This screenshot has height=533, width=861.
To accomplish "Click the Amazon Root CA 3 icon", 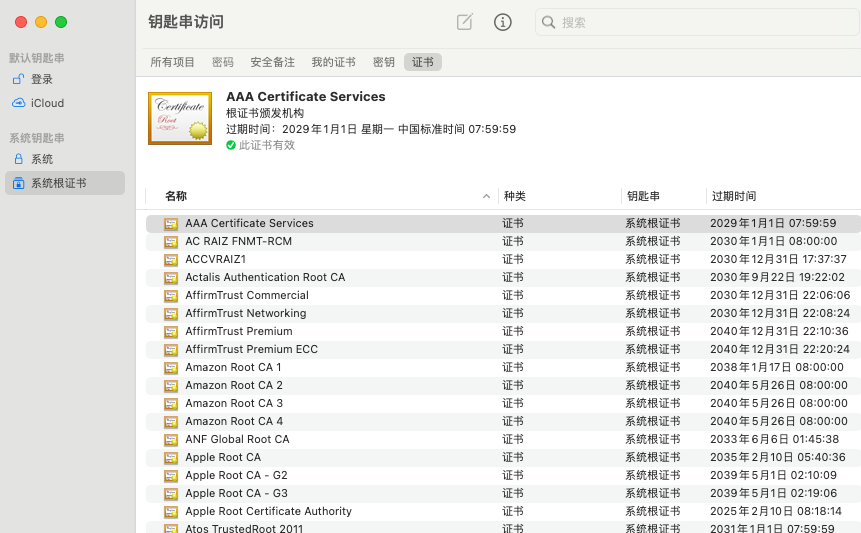I will (x=171, y=404).
